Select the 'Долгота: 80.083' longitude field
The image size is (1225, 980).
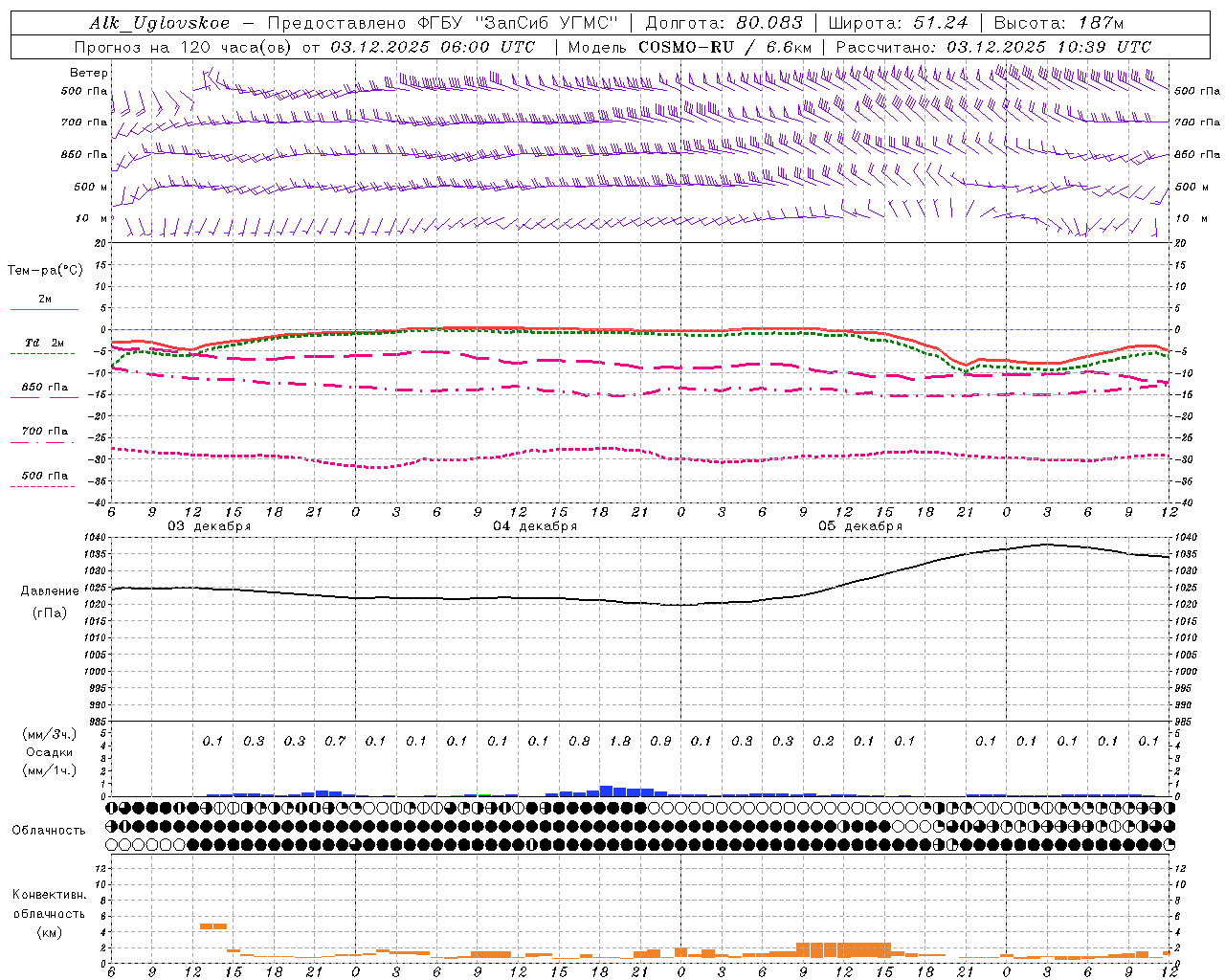pyautogui.click(x=725, y=23)
